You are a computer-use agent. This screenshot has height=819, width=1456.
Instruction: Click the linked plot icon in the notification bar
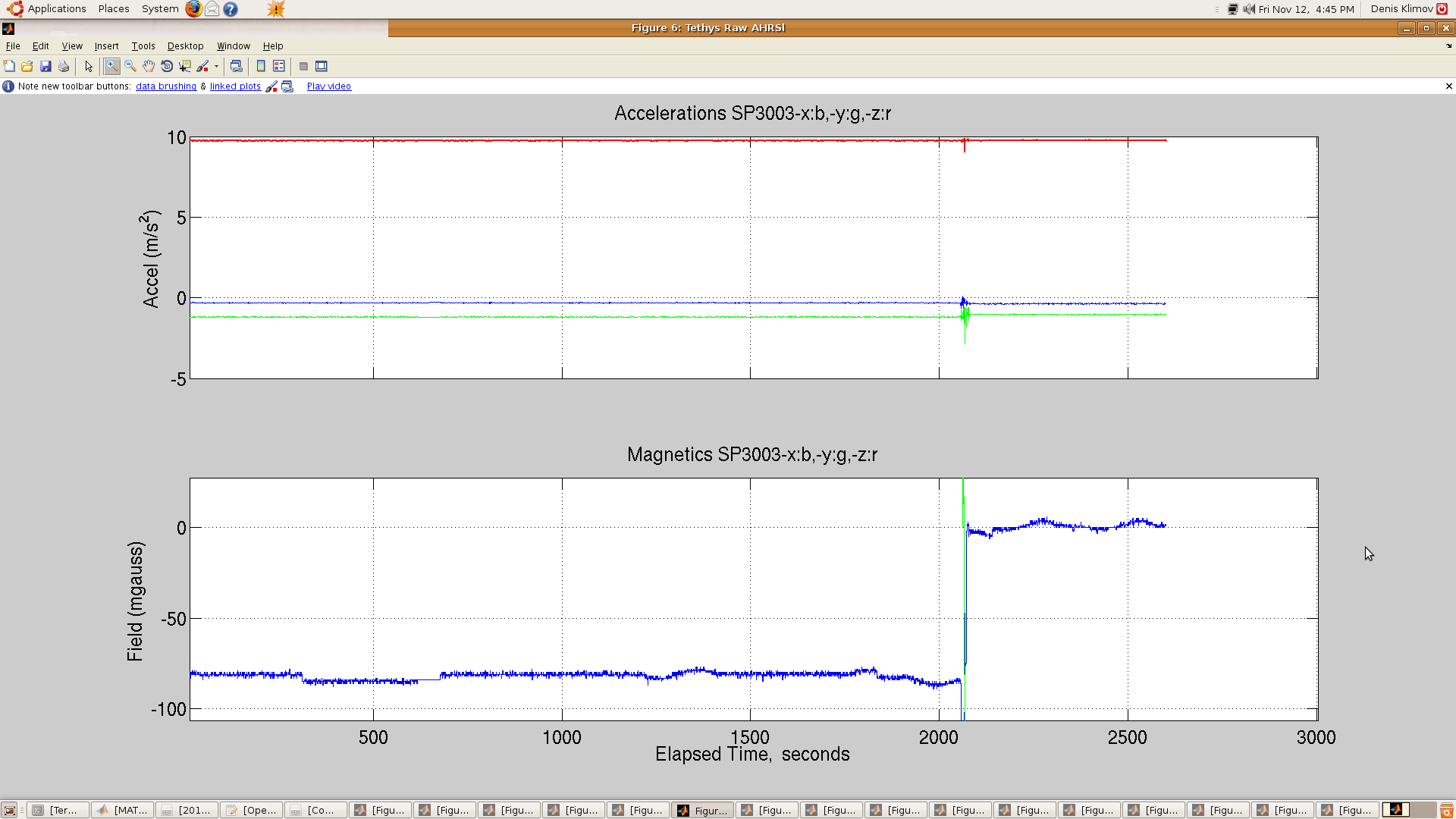287,86
